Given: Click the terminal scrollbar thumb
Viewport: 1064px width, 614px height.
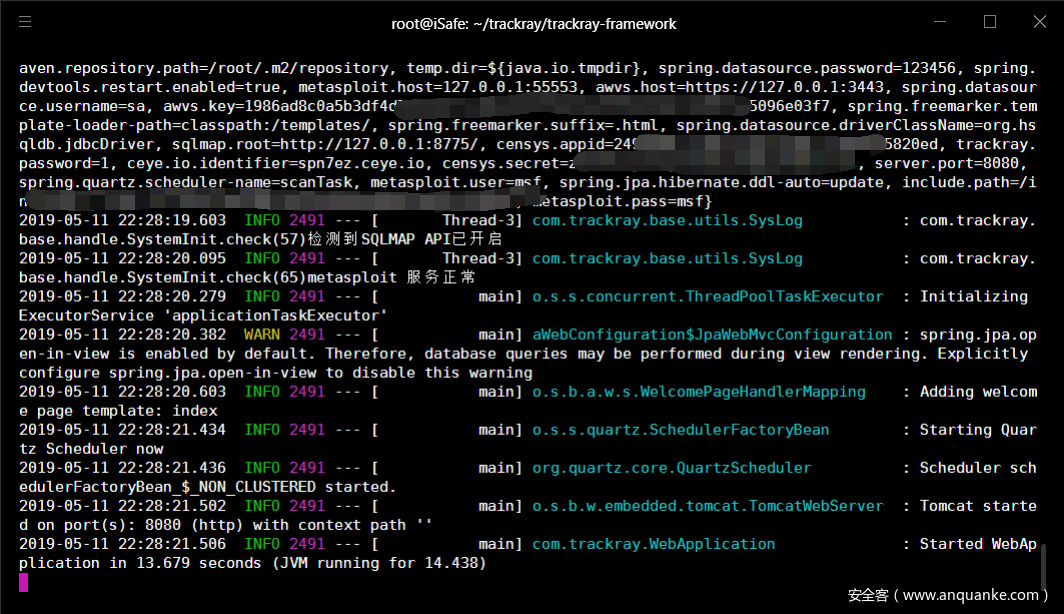Looking at the screenshot, I should pos(1044,567).
